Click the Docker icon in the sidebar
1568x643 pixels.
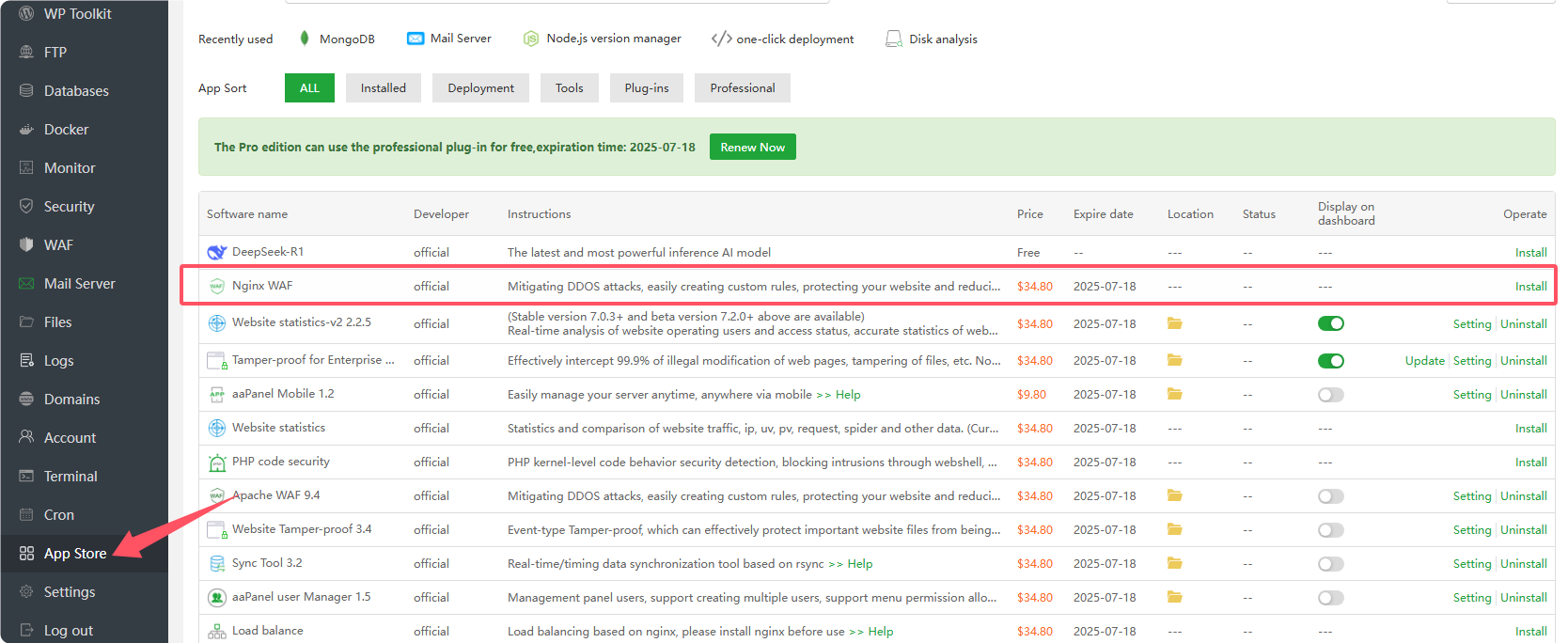[26, 130]
